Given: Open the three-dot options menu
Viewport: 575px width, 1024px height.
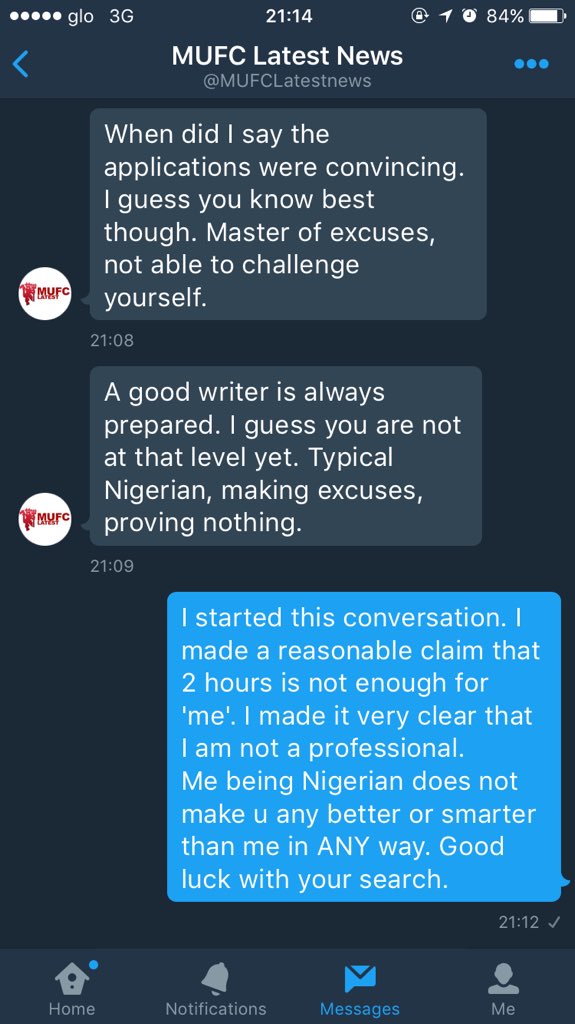Looking at the screenshot, I should click(x=531, y=64).
